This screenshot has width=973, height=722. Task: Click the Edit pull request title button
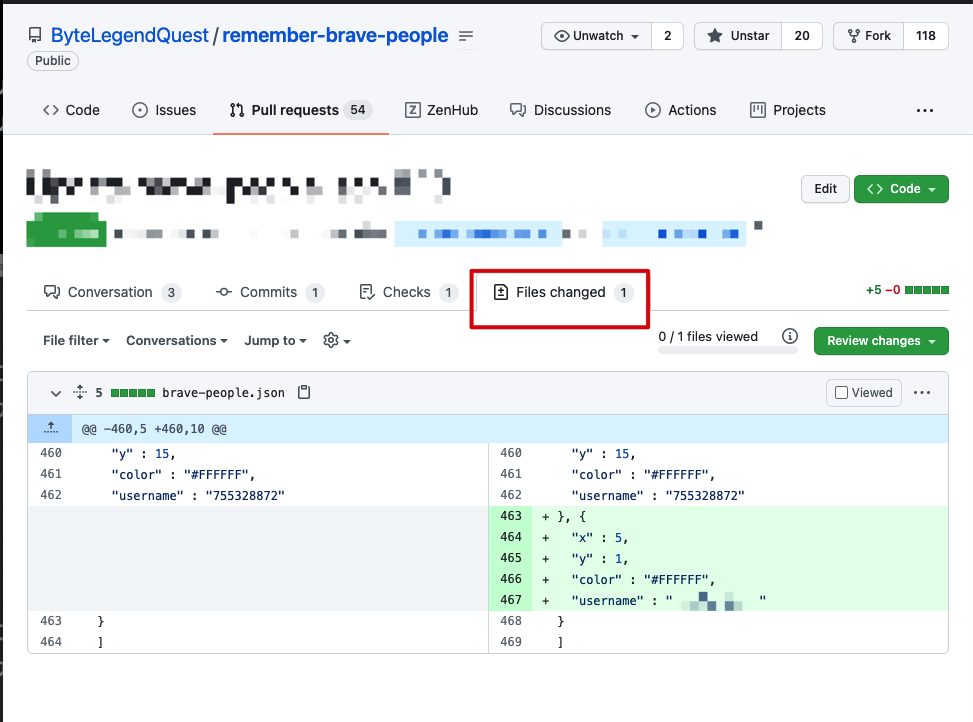[x=825, y=189]
